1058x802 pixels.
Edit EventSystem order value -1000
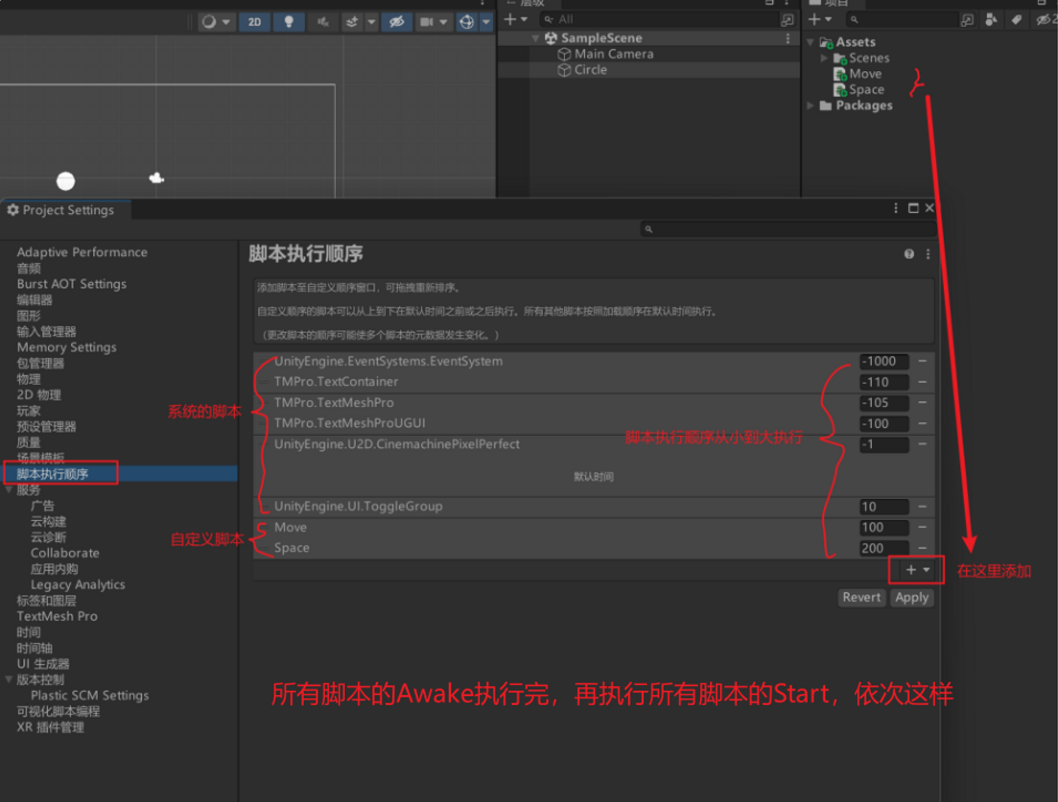click(884, 362)
